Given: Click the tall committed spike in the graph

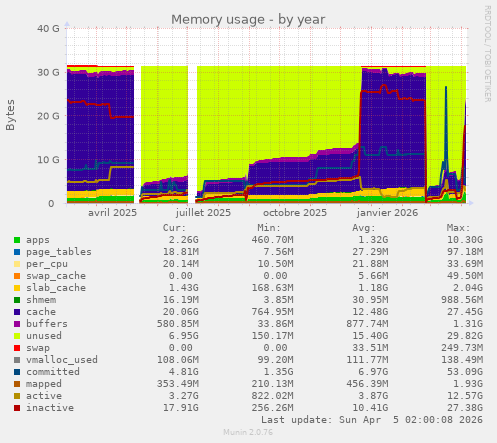Looking at the screenshot, I should 446,127.
